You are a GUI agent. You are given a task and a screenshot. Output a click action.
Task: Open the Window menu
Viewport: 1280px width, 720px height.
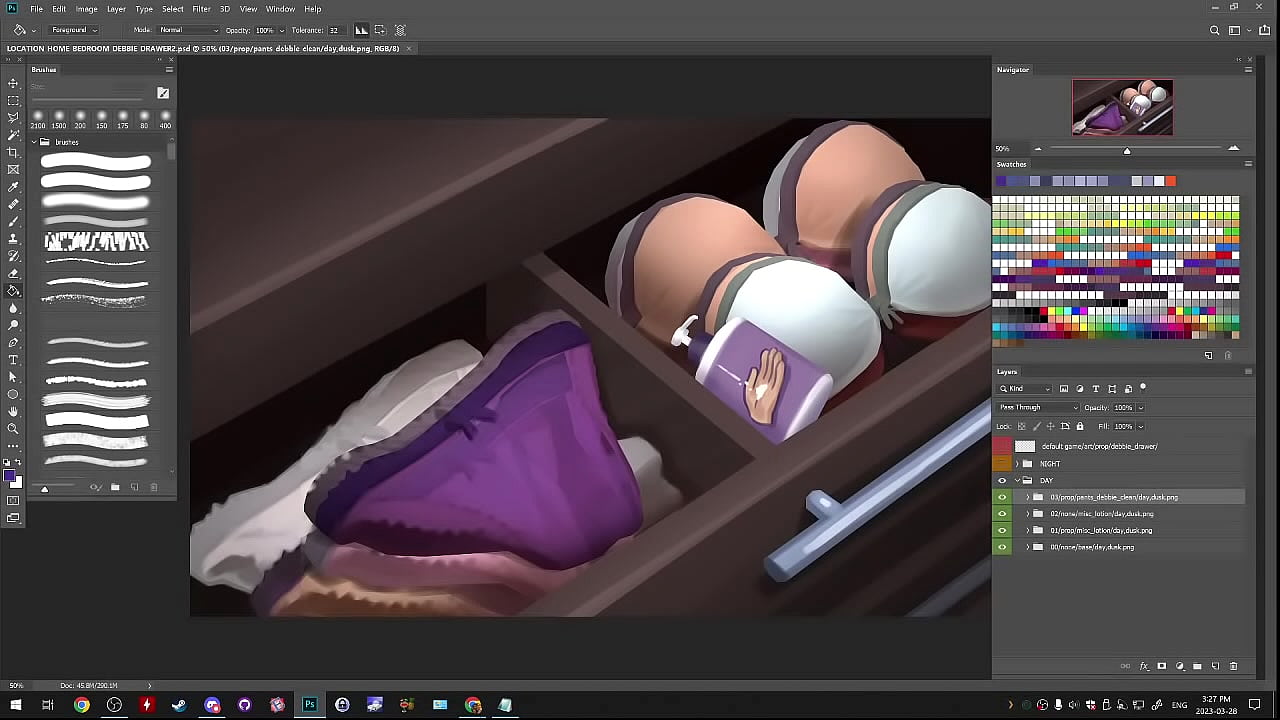(x=280, y=9)
